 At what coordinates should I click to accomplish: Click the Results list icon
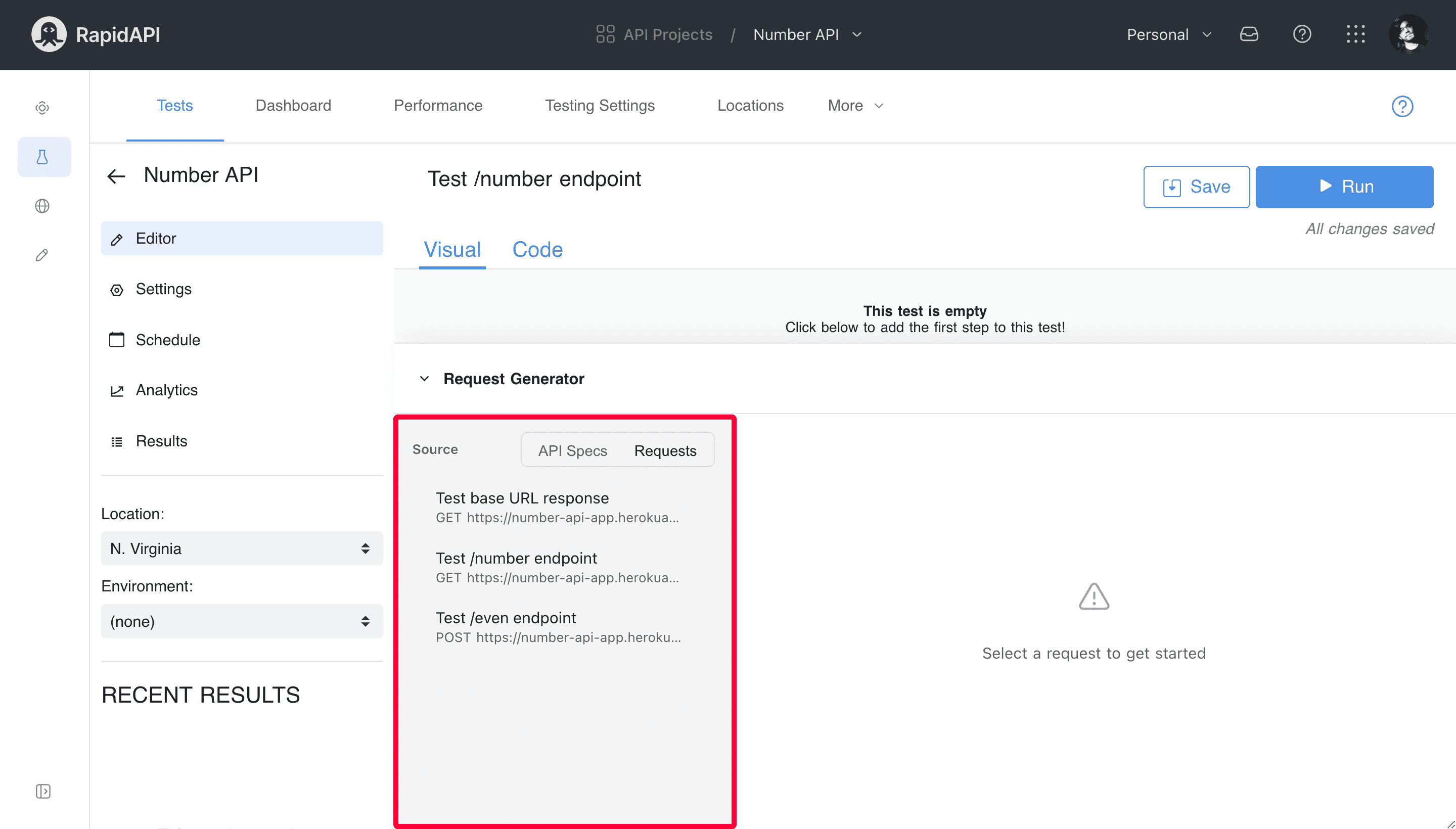coord(117,442)
